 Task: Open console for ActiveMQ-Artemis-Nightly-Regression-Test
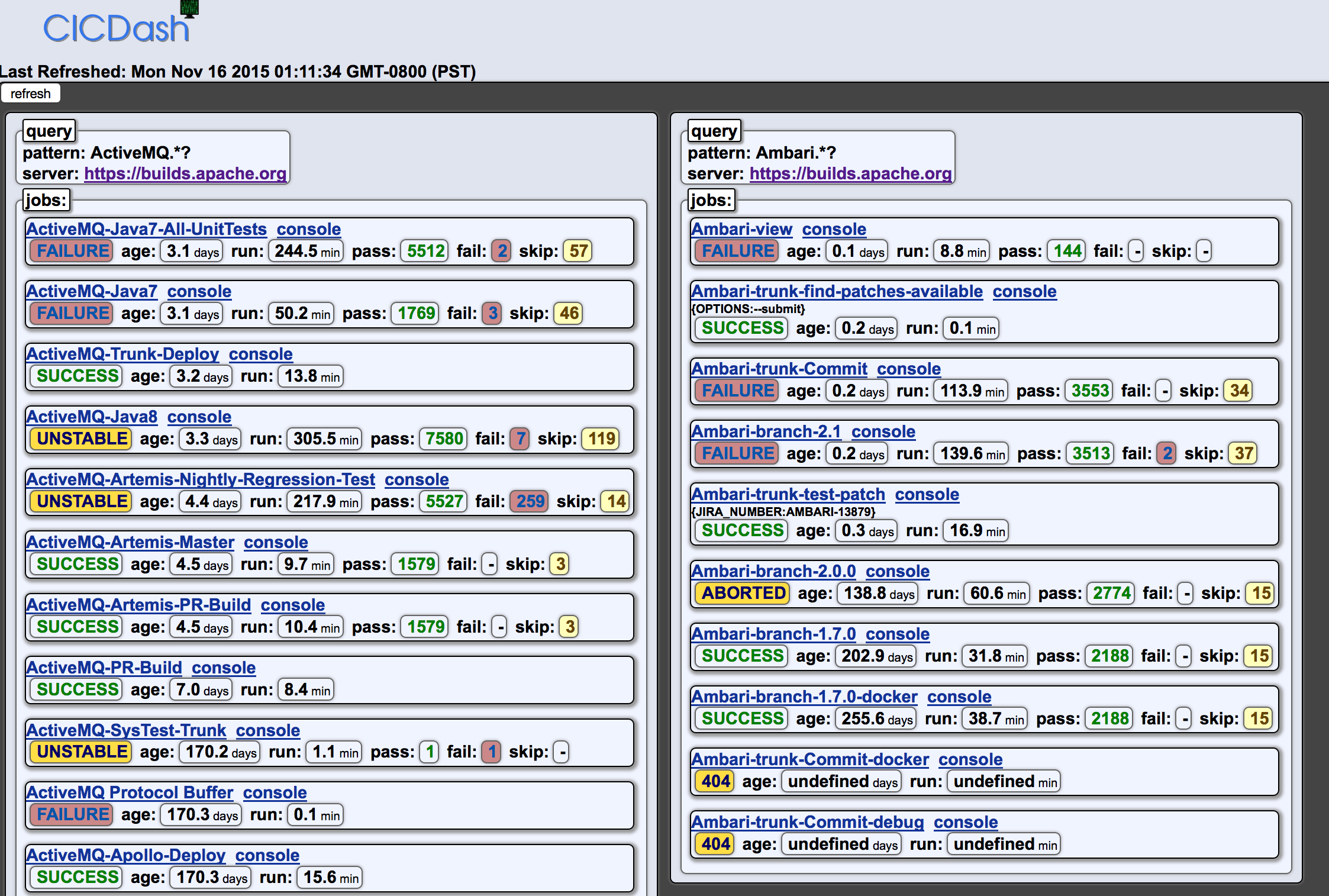(x=417, y=479)
